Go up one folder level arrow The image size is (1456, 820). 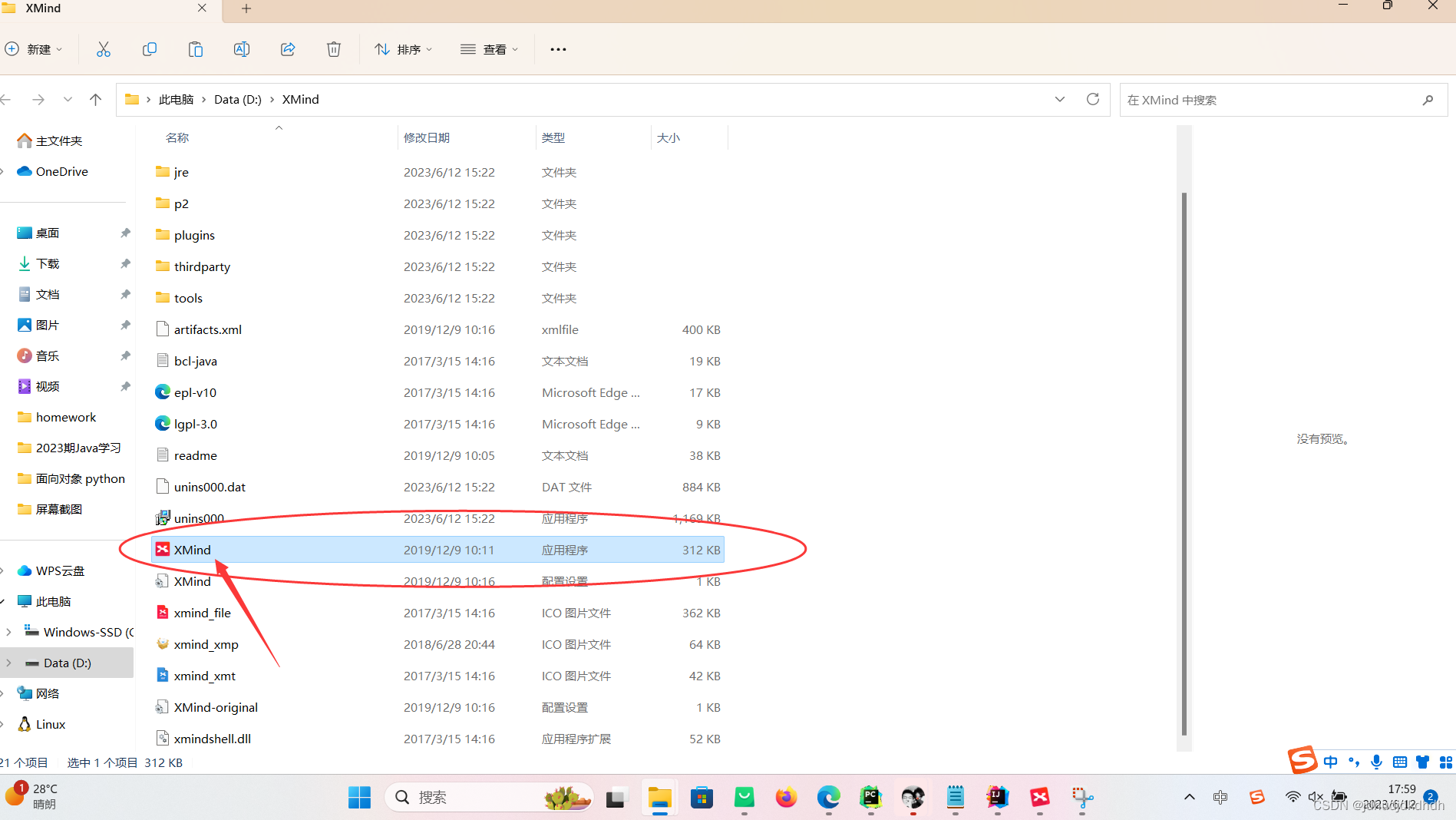point(96,100)
